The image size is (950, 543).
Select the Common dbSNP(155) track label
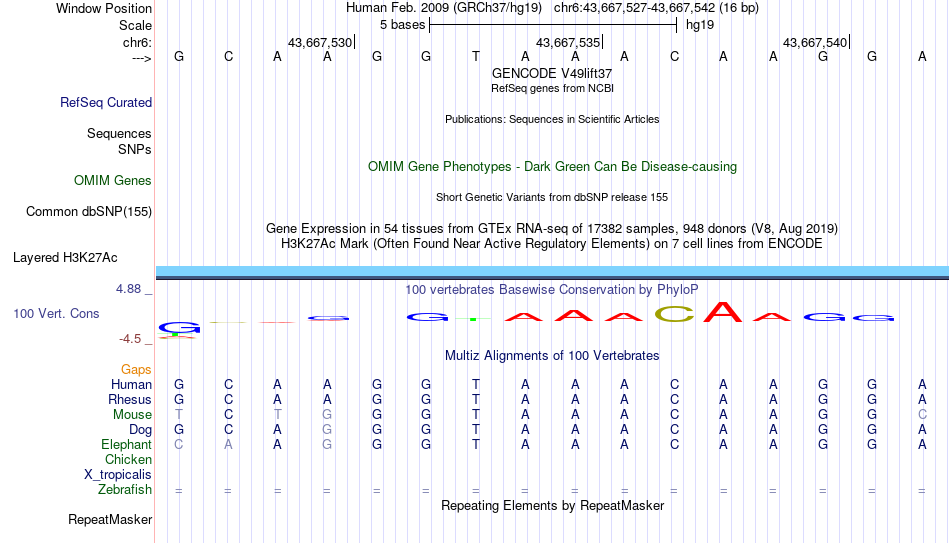(88, 212)
